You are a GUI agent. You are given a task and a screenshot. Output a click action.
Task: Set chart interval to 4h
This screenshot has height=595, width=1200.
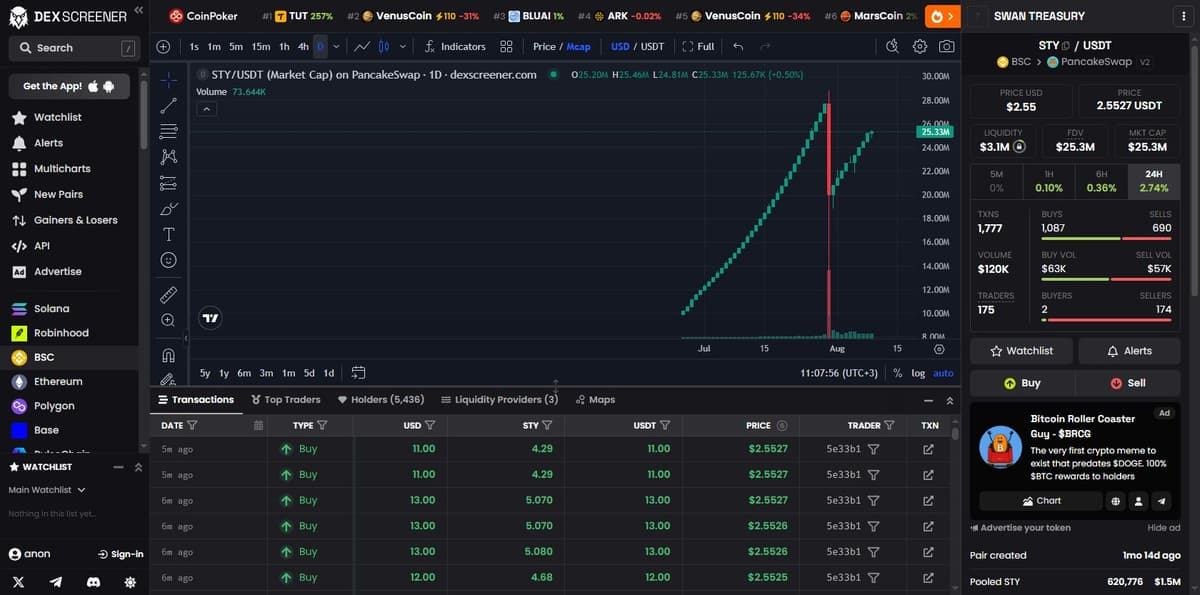coord(303,47)
